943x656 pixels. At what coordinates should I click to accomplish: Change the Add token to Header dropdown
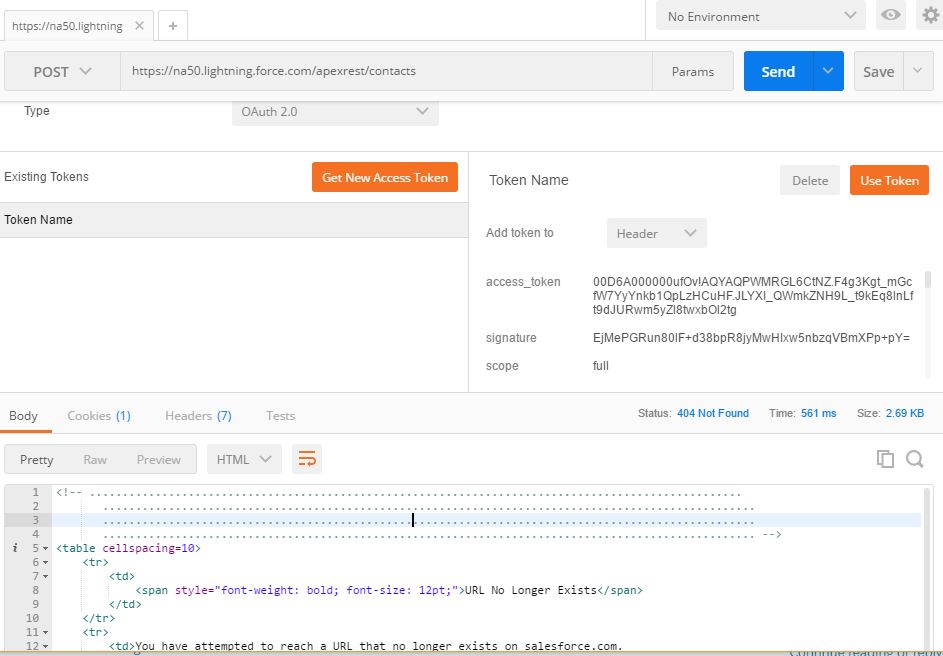pyautogui.click(x=656, y=232)
